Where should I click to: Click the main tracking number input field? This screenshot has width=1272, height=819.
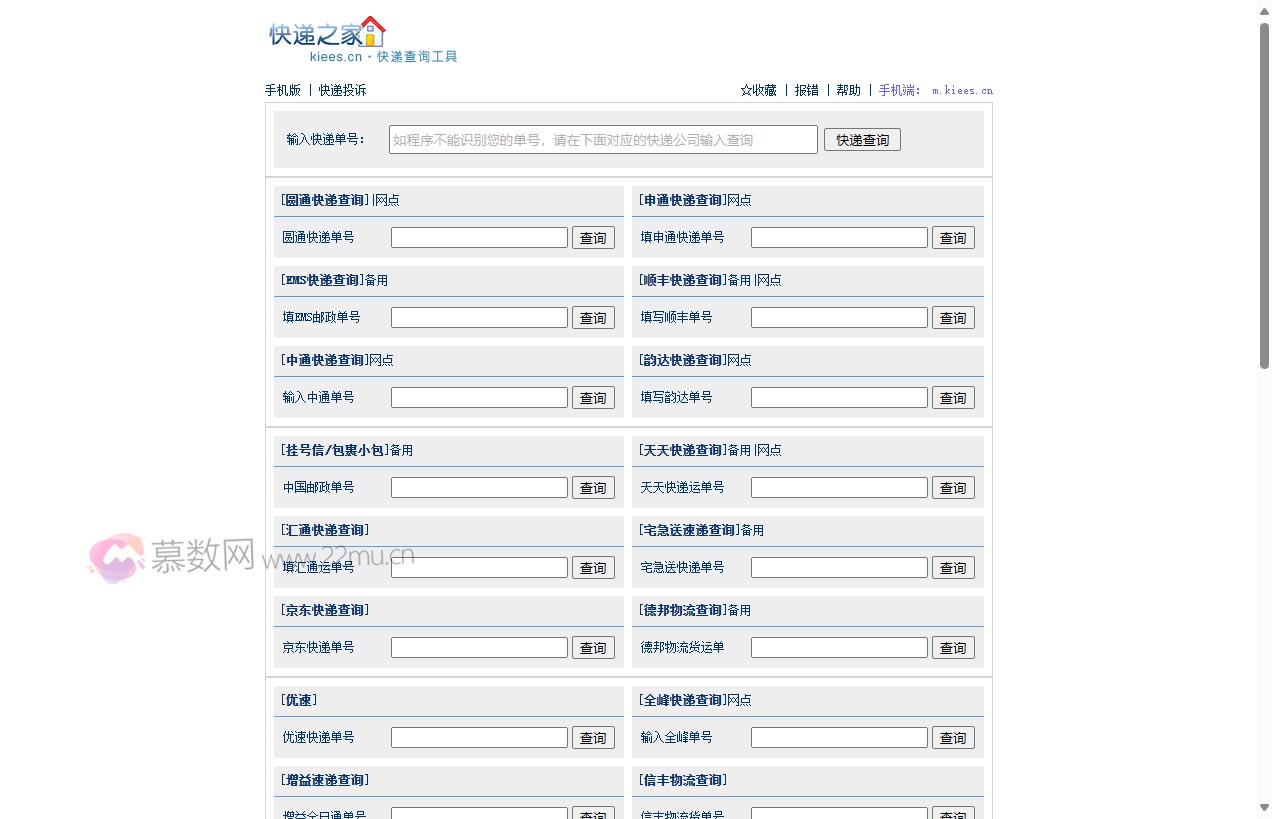(602, 139)
